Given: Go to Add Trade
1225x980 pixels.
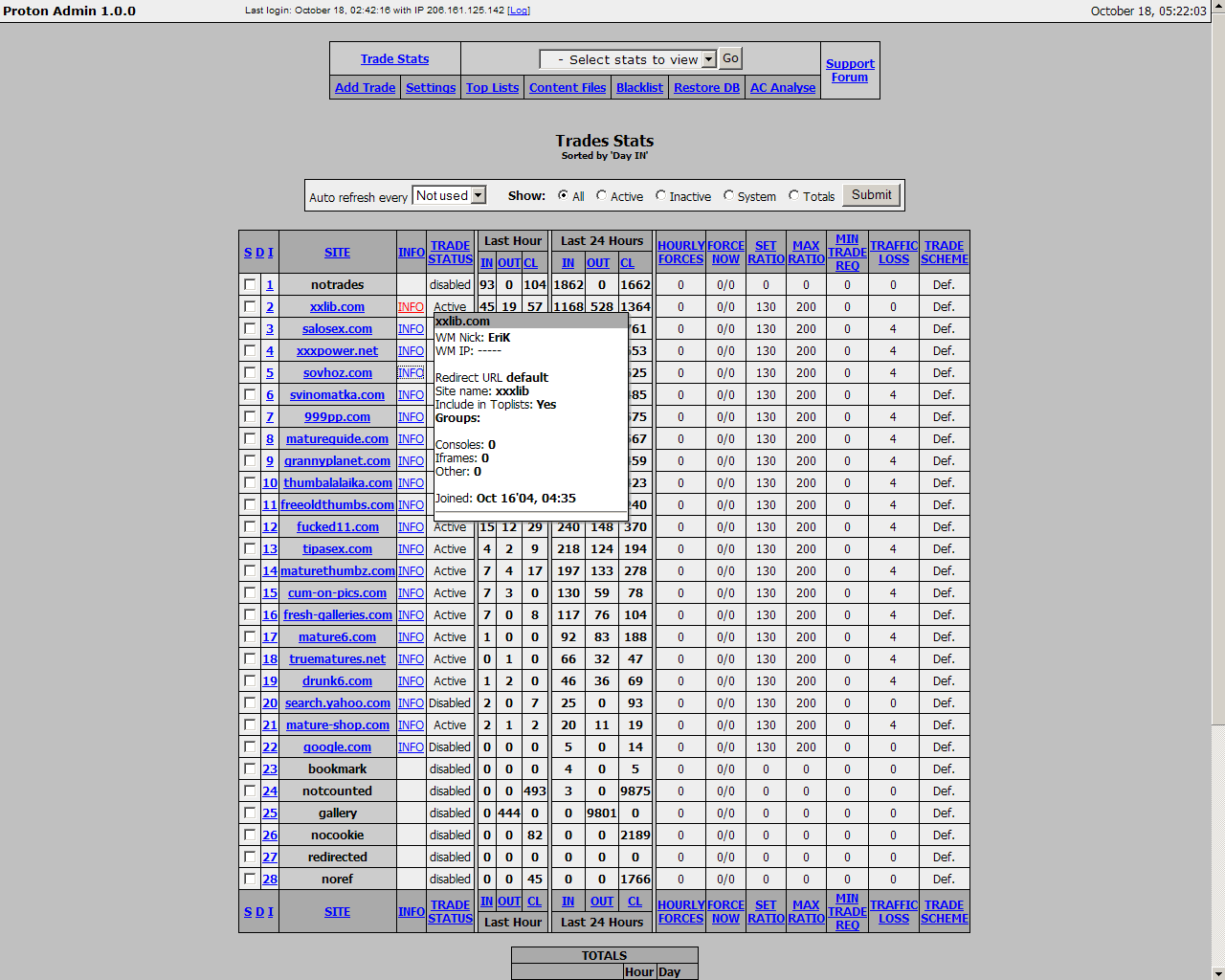Looking at the screenshot, I should click(x=365, y=87).
